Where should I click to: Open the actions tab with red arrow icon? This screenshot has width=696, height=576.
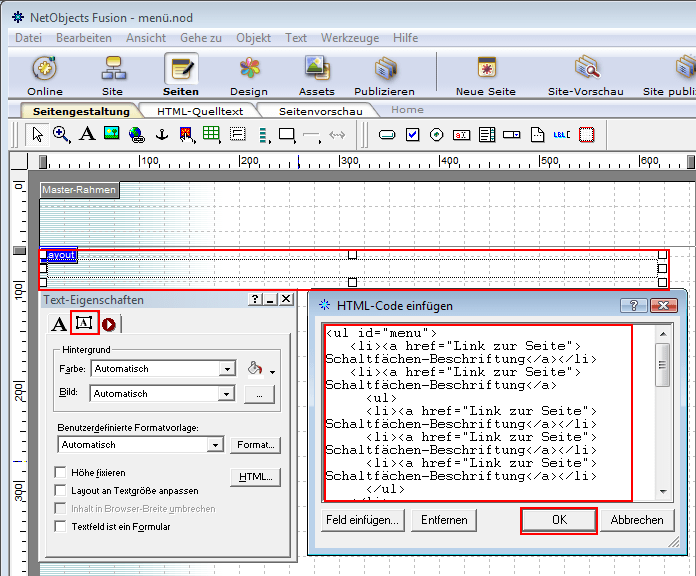tap(108, 323)
